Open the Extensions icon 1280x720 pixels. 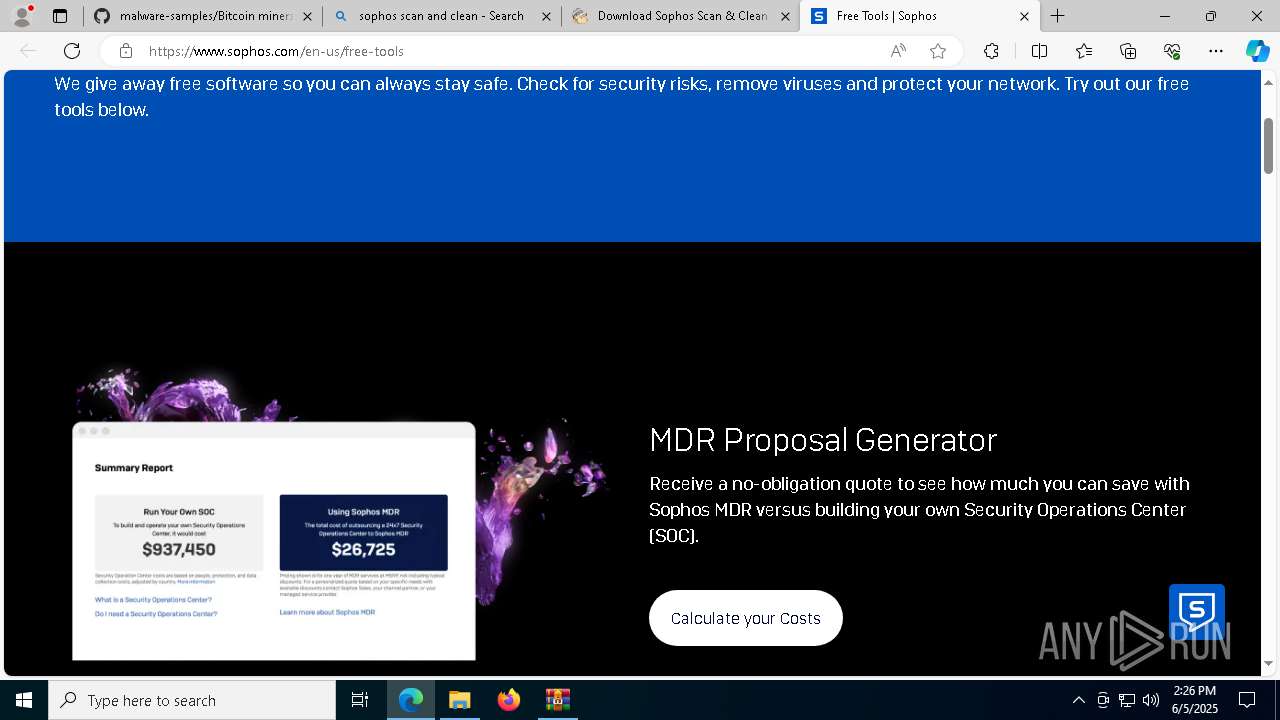(x=991, y=51)
